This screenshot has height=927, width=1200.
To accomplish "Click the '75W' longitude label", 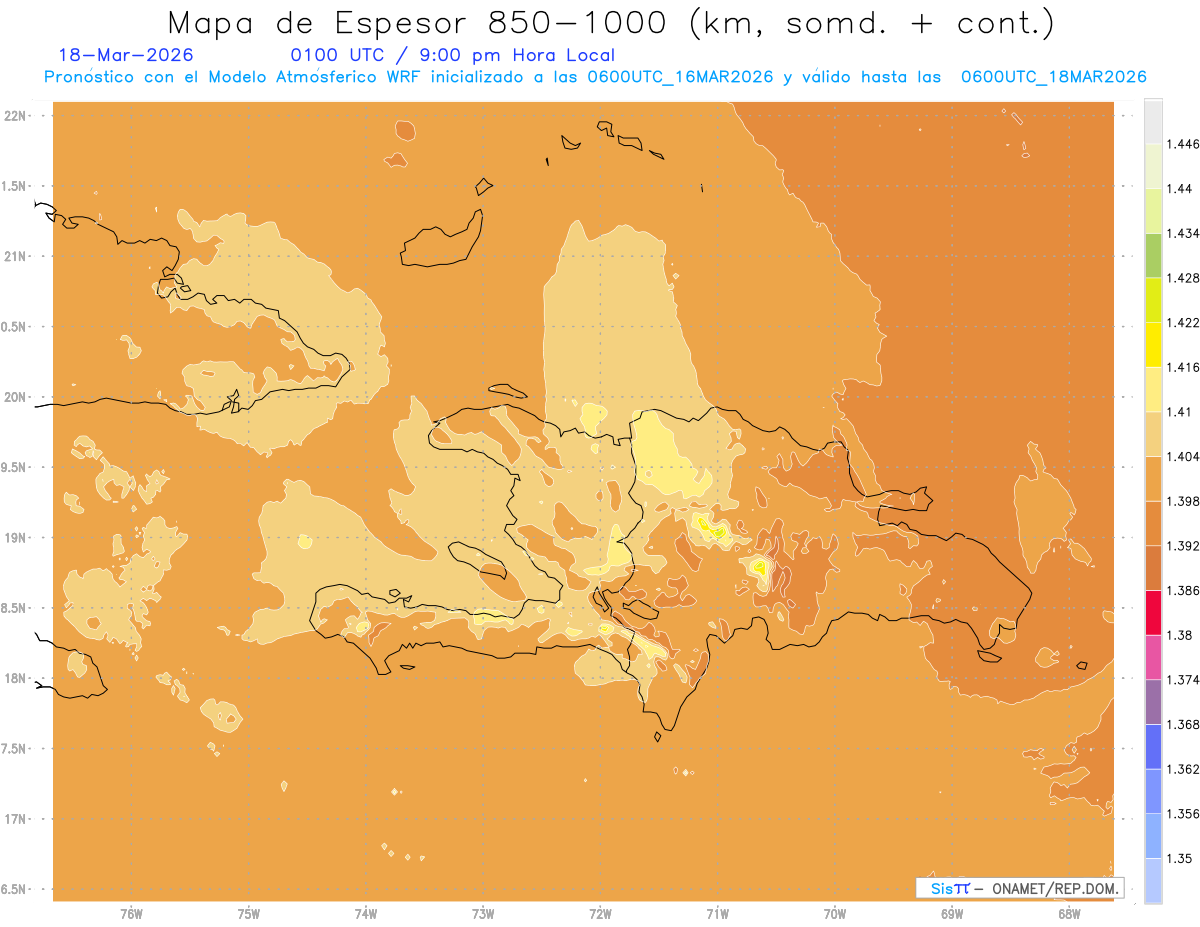I will click(x=249, y=914).
